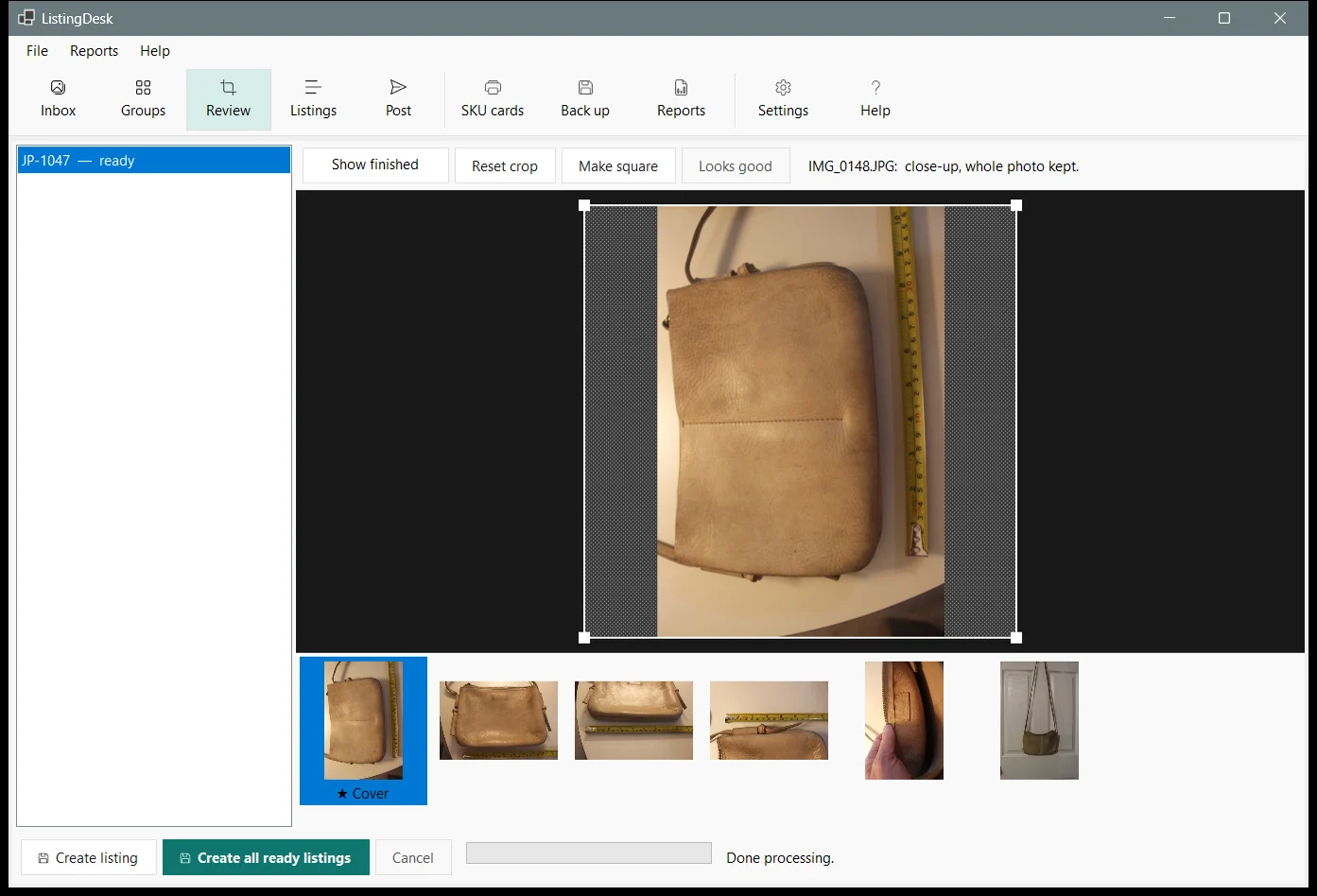Click Make square
Viewport: 1317px width, 896px height.
pos(618,165)
